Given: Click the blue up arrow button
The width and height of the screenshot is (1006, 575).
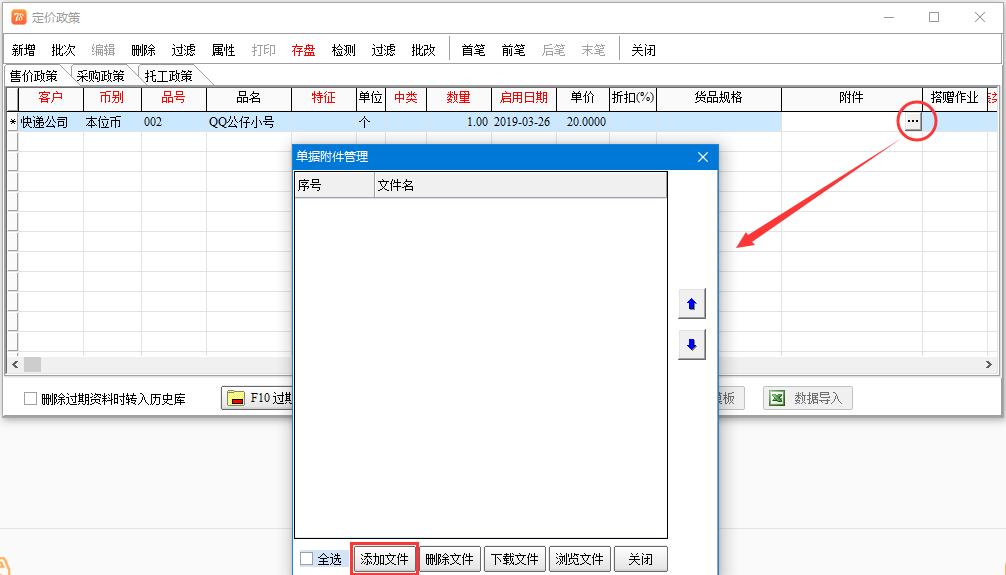Looking at the screenshot, I should (691, 303).
